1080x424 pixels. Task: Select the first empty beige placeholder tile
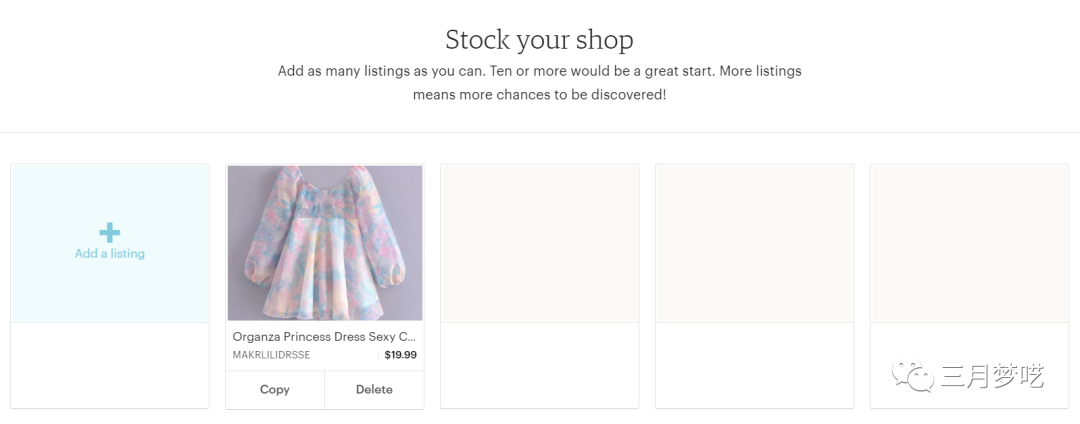tap(540, 243)
